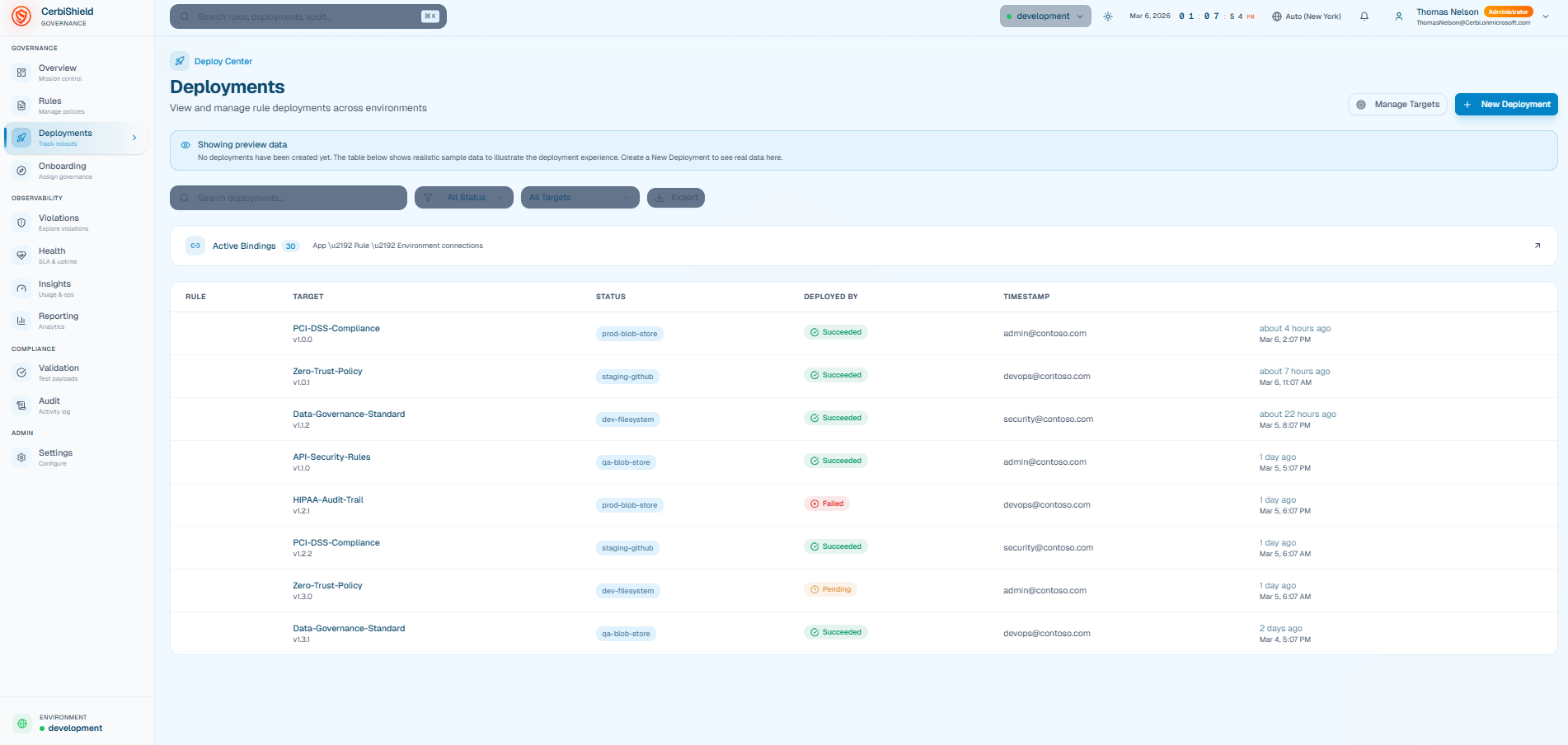Open Active Bindings external arrow icon
Screen dimensions: 1568x745
tap(1537, 246)
